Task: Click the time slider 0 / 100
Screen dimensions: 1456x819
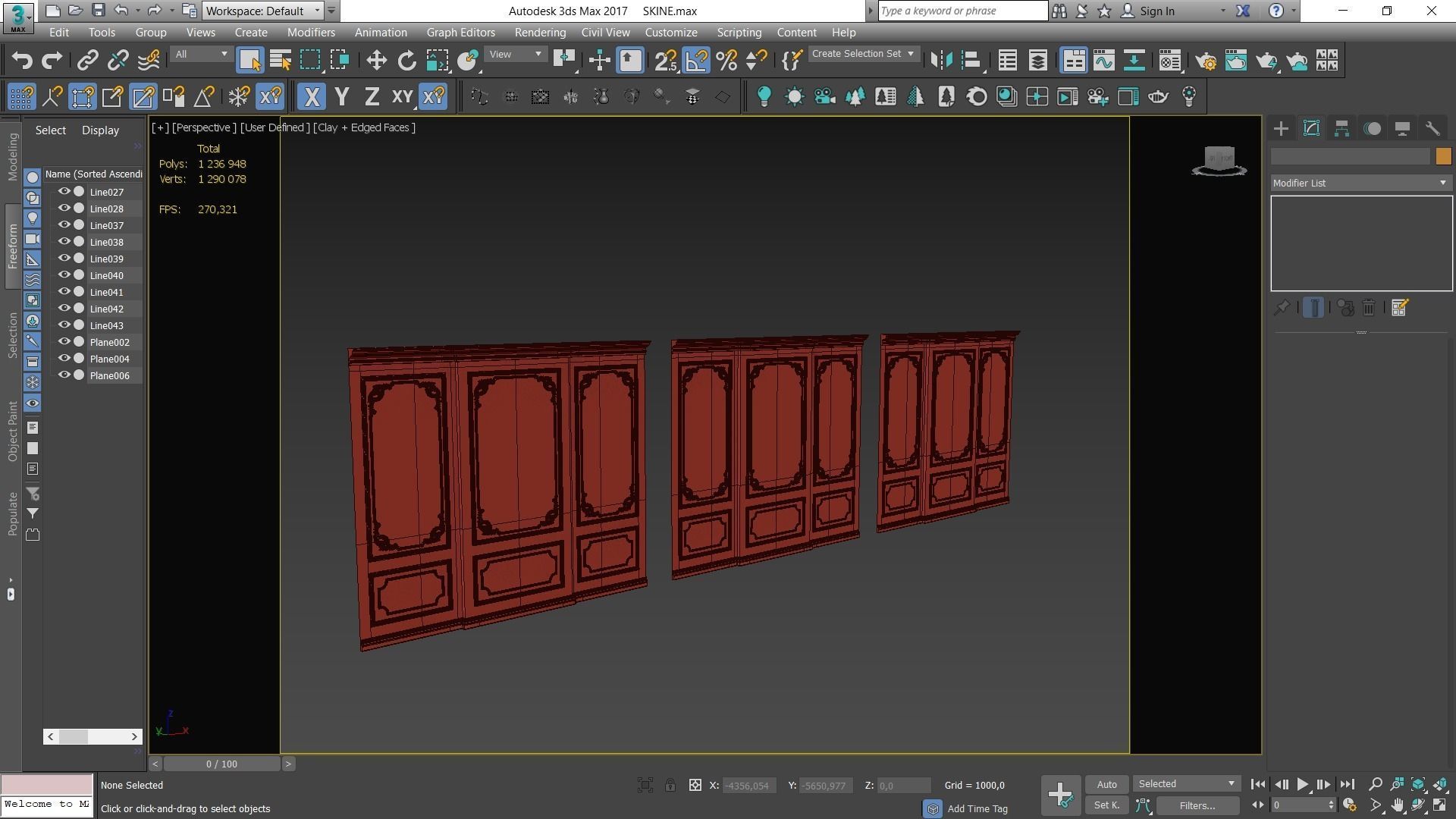Action: click(x=221, y=764)
